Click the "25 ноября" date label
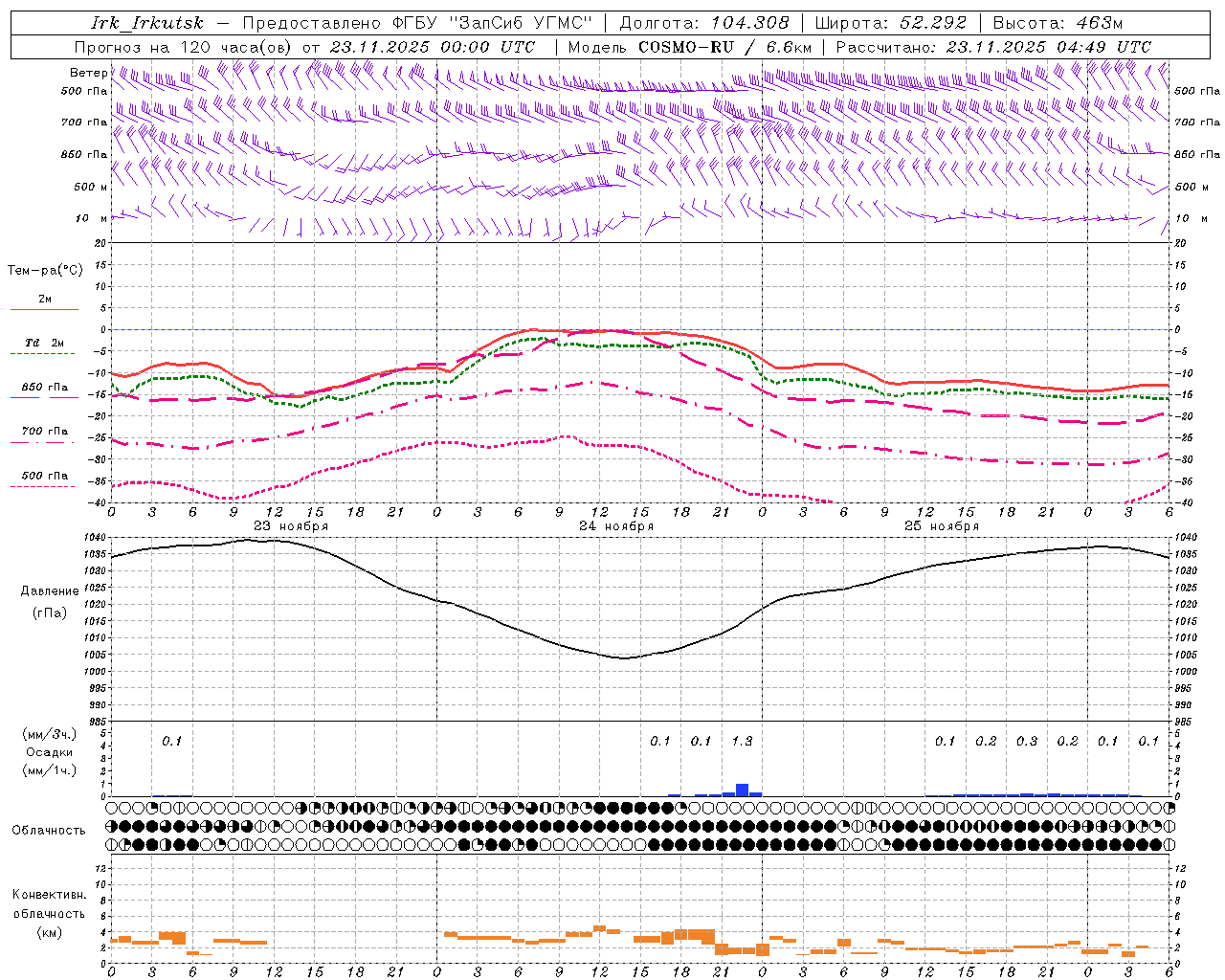 [x=942, y=525]
